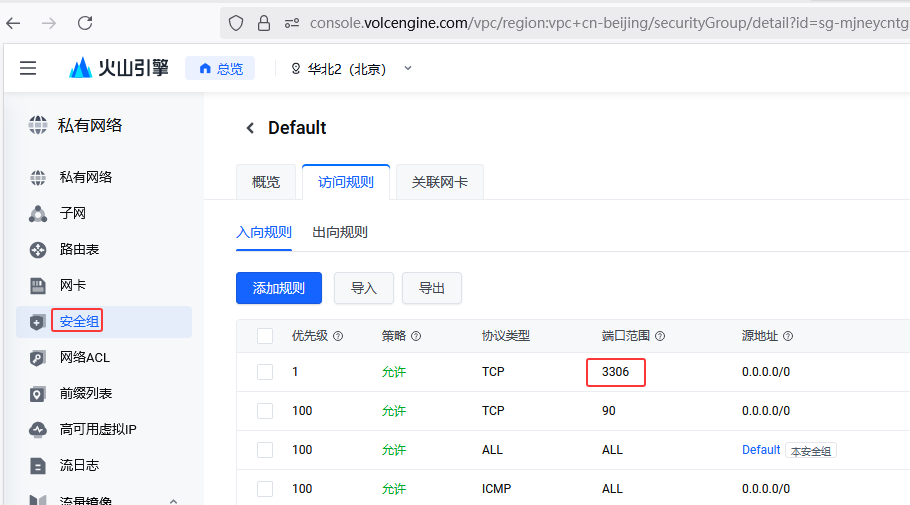Click the 子网 subnet sidebar icon
Image resolution: width=910 pixels, height=505 pixels.
click(38, 213)
